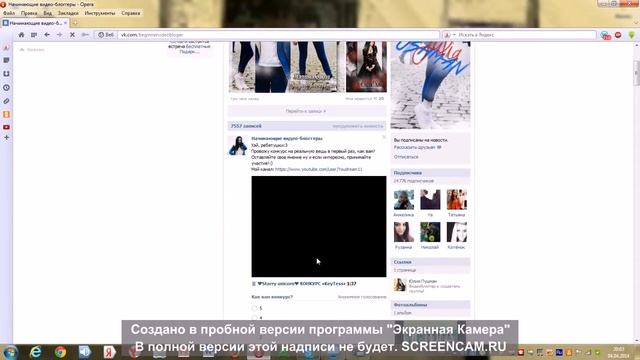Click the post author avatar

(238, 146)
